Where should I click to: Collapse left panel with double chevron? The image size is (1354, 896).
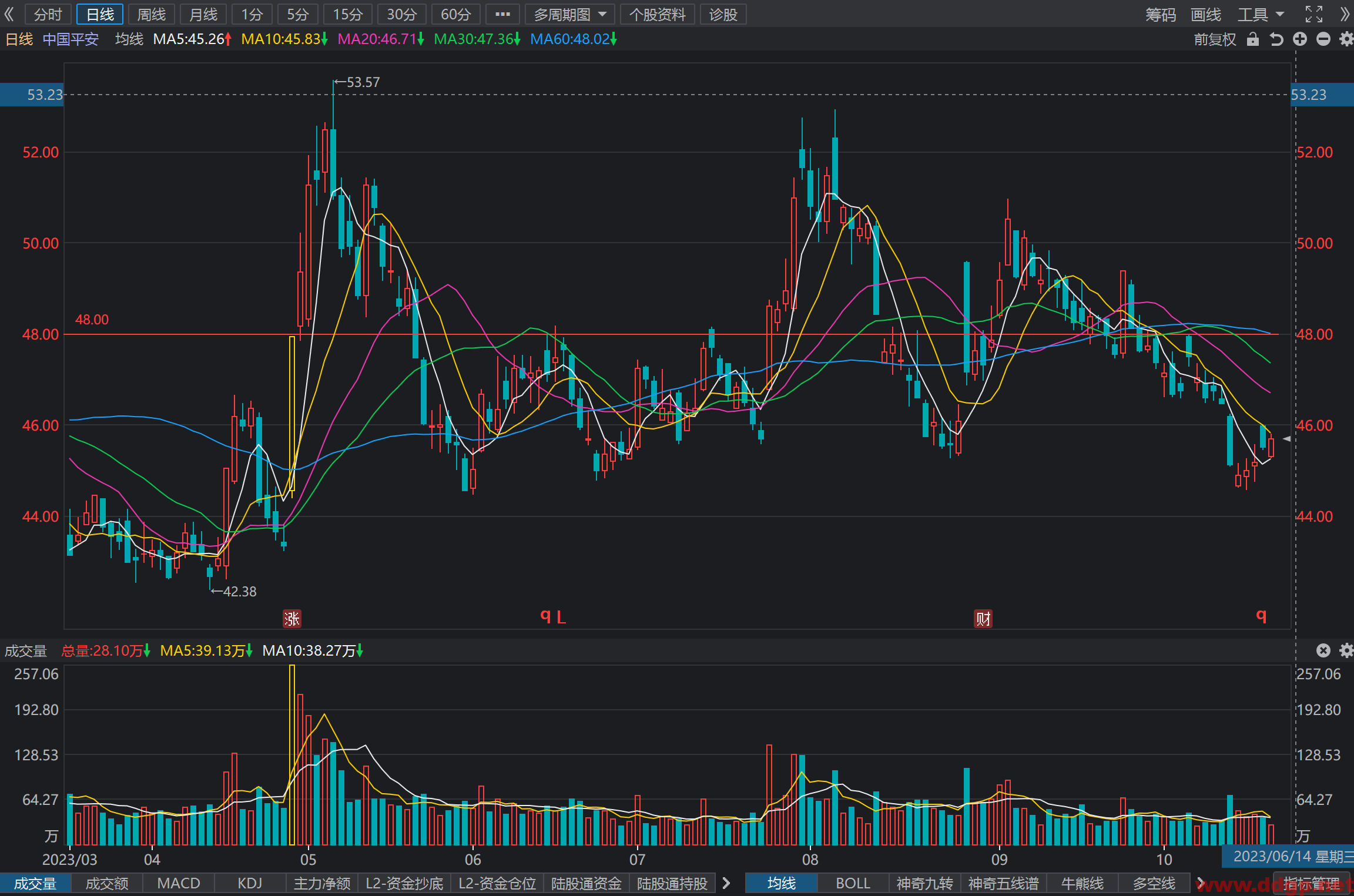point(9,14)
